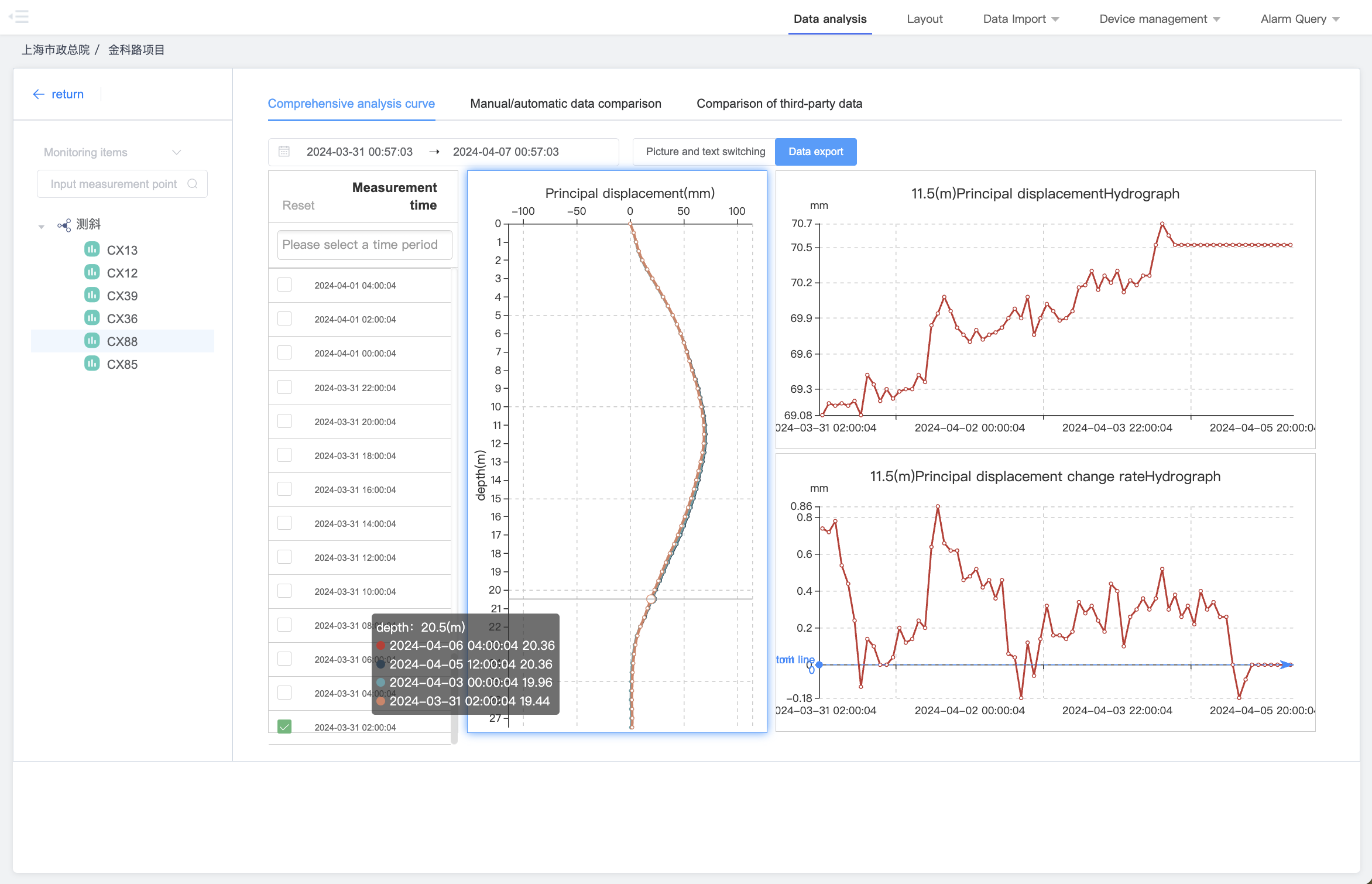Click the Data export button

point(815,152)
